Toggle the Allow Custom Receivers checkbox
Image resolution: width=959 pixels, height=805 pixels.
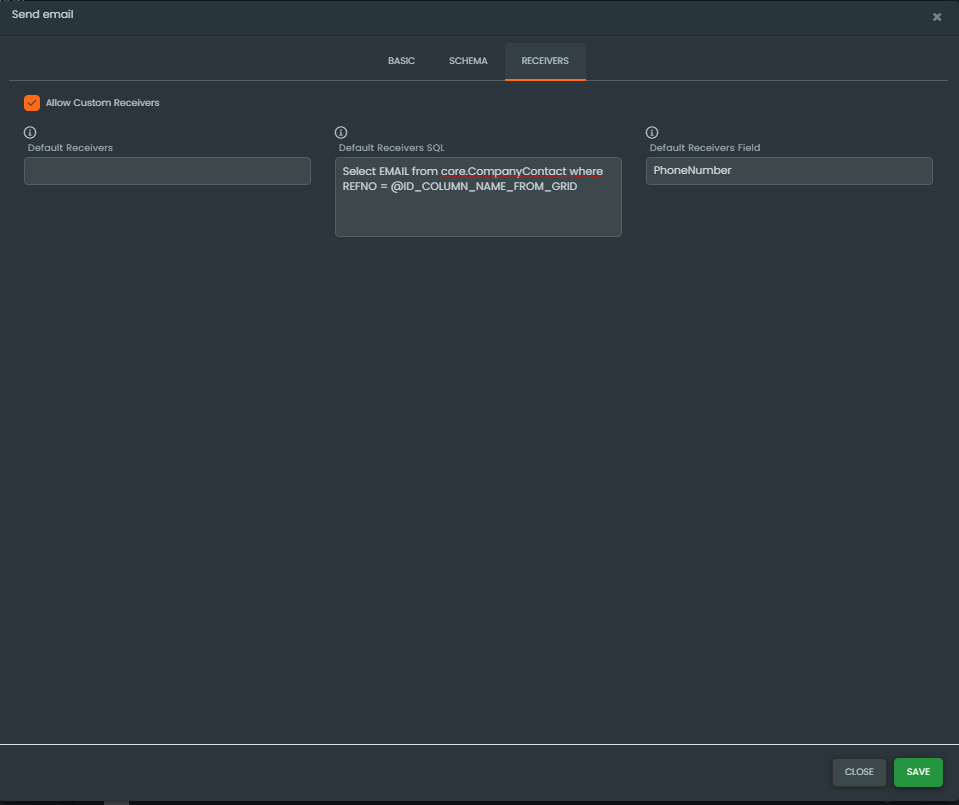click(x=32, y=103)
